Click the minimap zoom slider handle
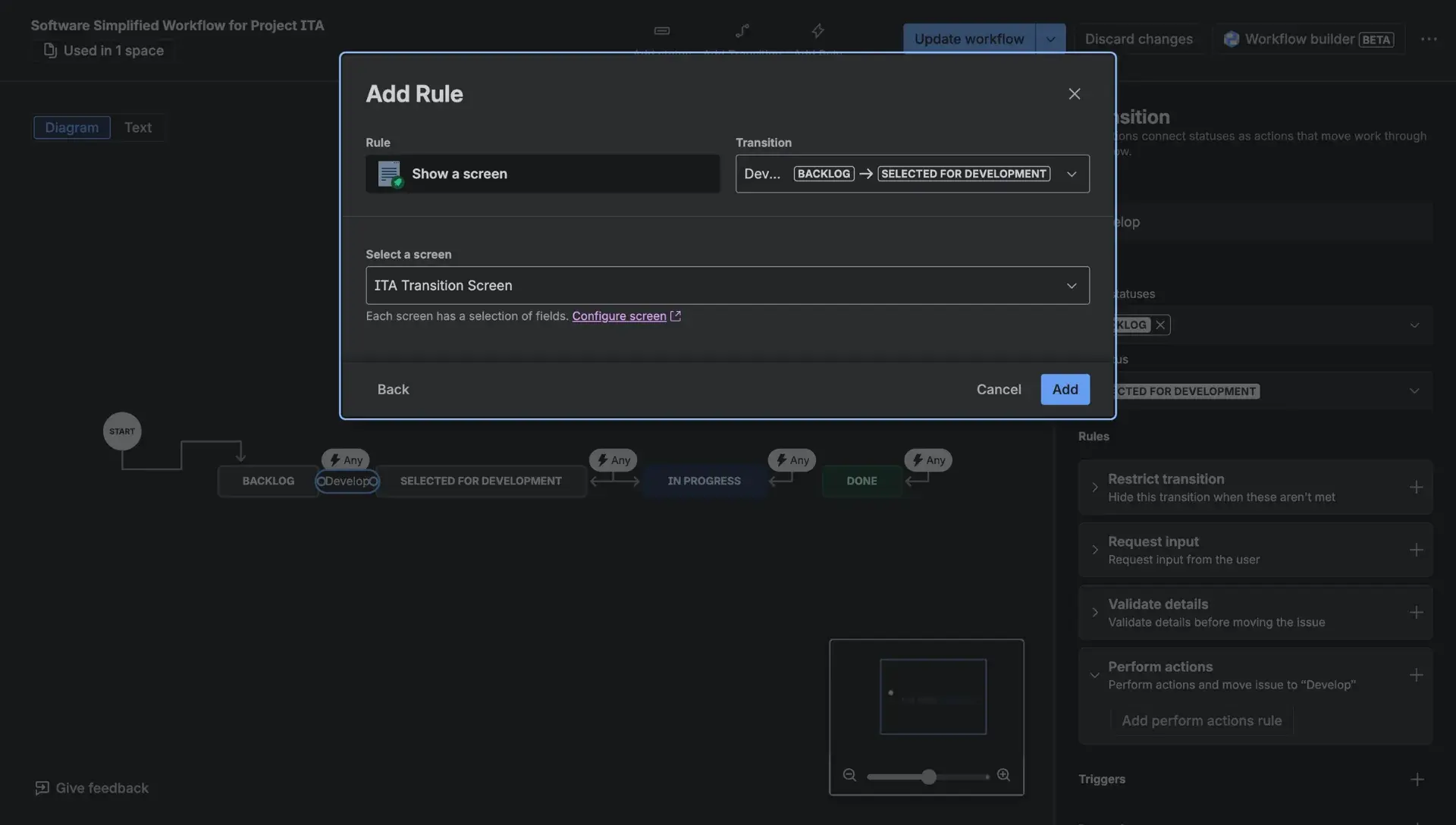The image size is (1456, 825). pos(927,776)
